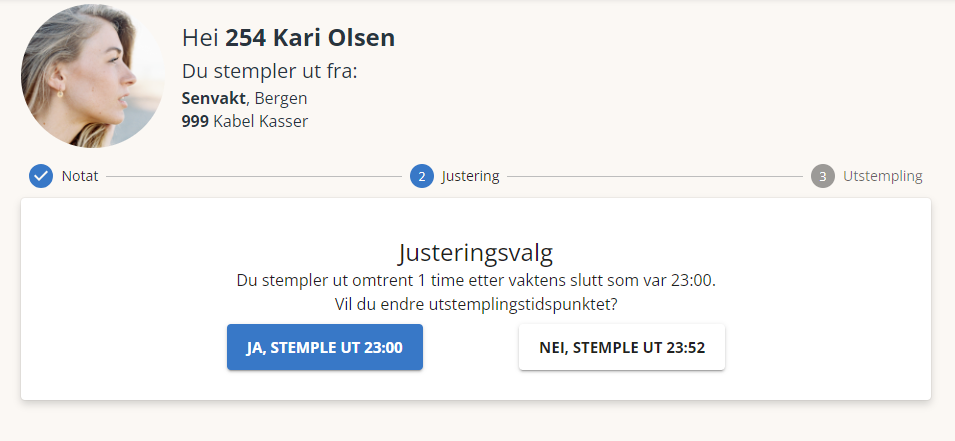Select the Justering step label
Viewport: 955px width, 441px height.
(470, 176)
